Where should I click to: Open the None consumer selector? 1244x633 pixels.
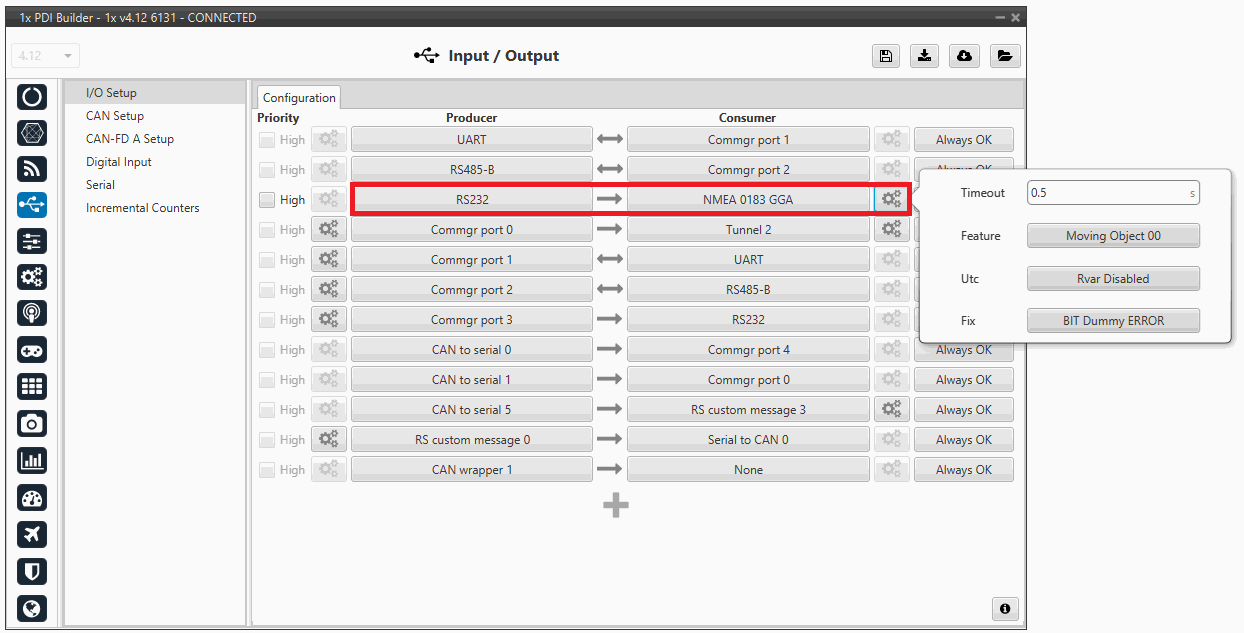tap(748, 470)
